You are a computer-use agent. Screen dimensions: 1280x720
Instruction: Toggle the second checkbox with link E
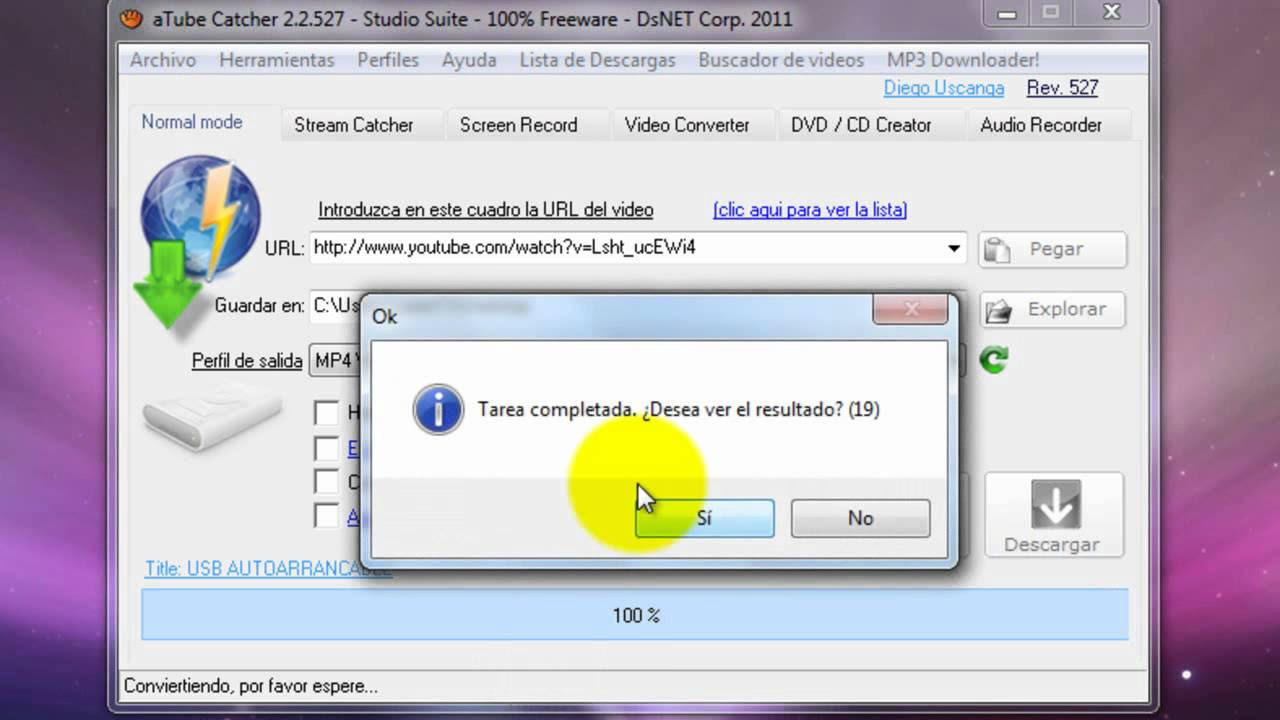[326, 447]
